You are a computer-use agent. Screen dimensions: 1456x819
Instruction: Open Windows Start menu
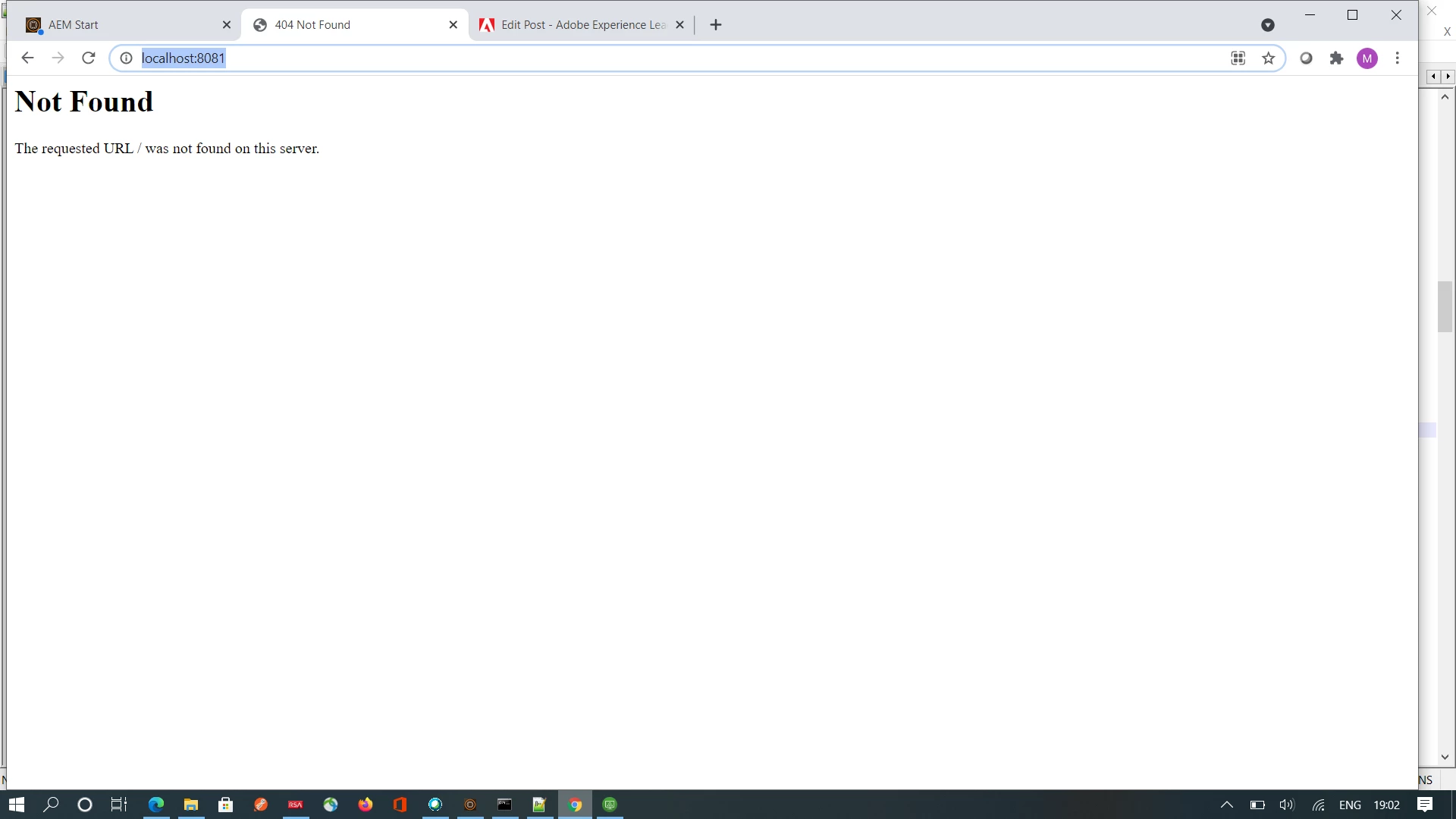[x=16, y=805]
